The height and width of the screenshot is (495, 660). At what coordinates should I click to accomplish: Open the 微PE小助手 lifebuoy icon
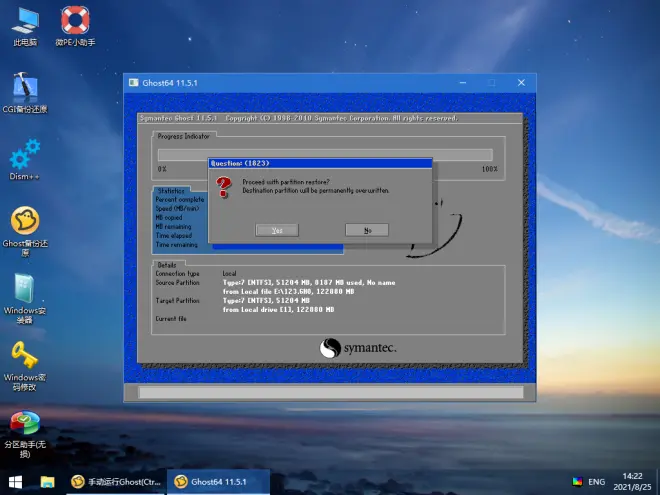75,26
